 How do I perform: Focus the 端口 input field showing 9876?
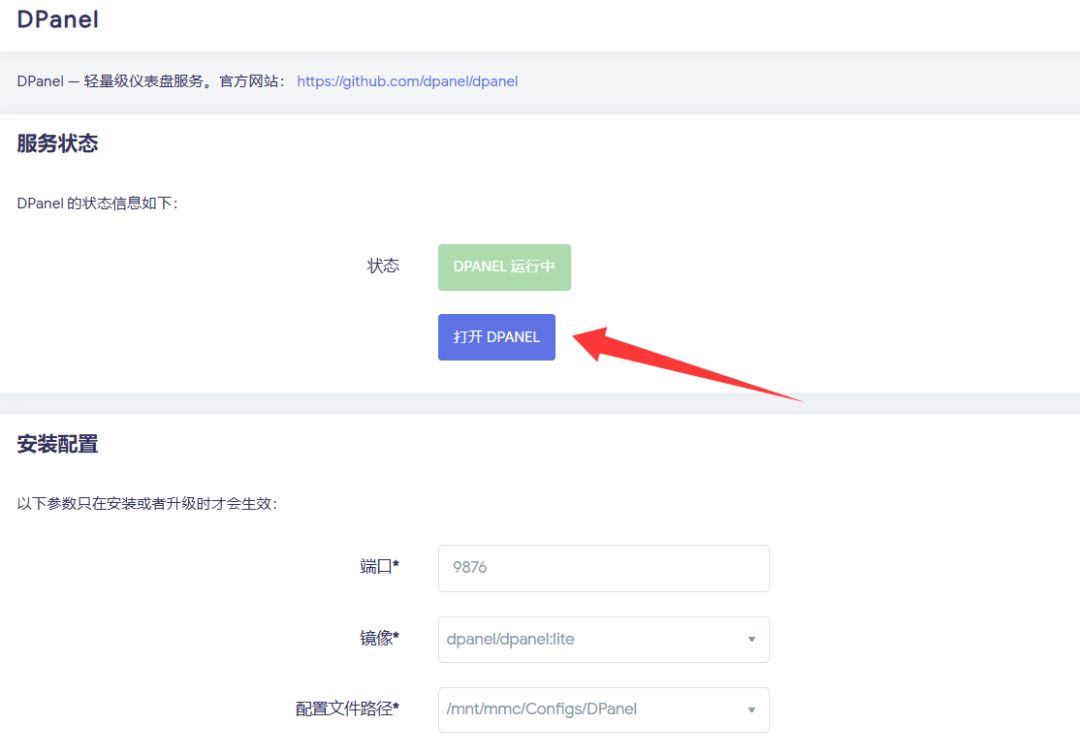coord(603,568)
